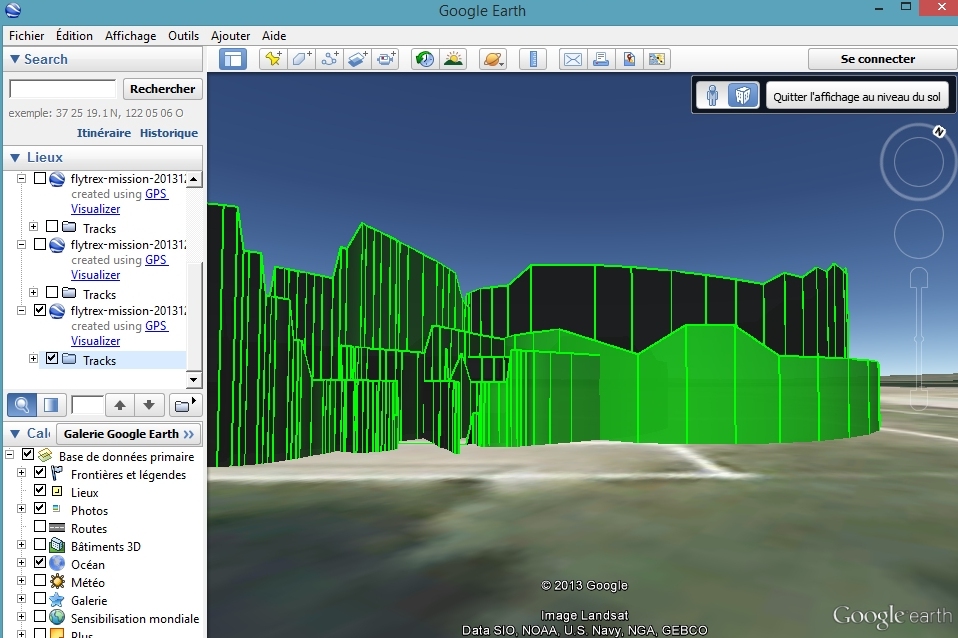This screenshot has width=958, height=638.
Task: Add an image overlay from the toolbar
Action: 358,59
